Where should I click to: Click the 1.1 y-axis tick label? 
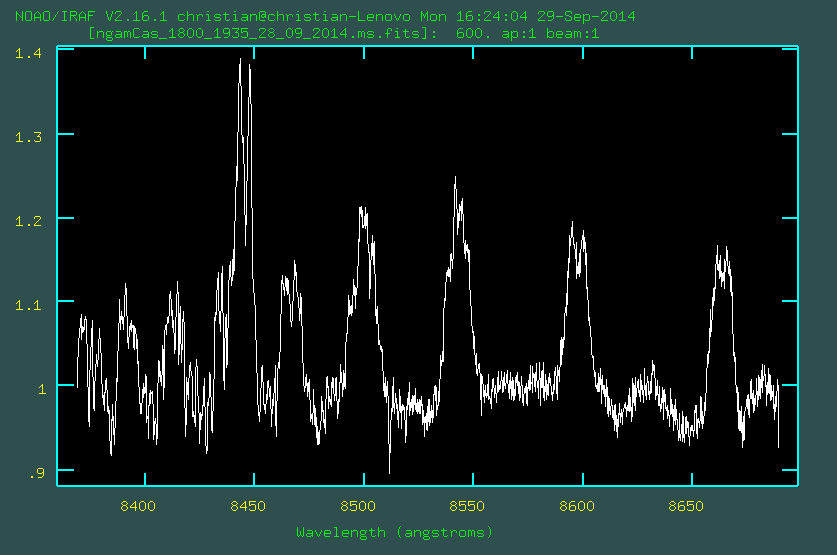click(28, 303)
